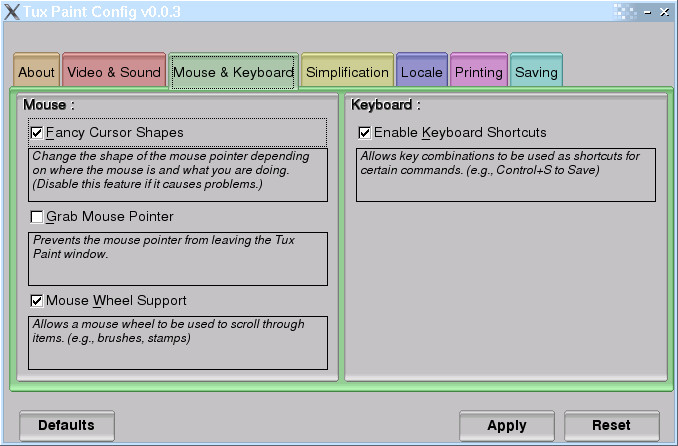Screen dimensions: 678x446
Task: Click the 'Keyboard :' section heading
Action: pyautogui.click(x=386, y=105)
